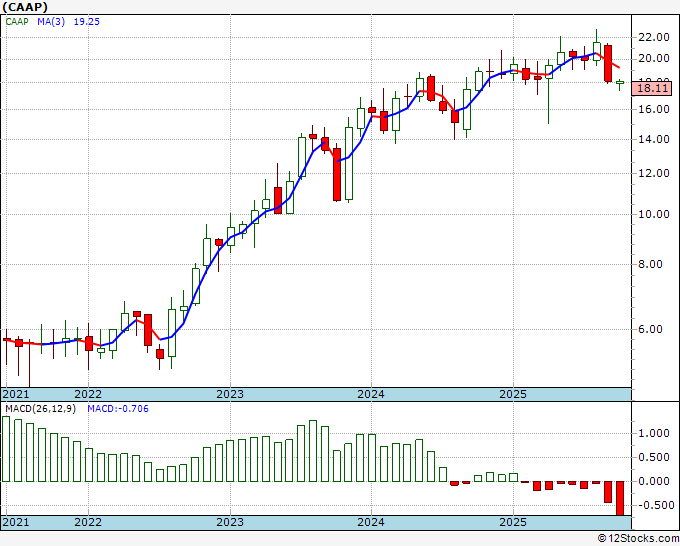Click the MA(3) indicator label
Screen dimensions: 680x546
click(x=51, y=21)
